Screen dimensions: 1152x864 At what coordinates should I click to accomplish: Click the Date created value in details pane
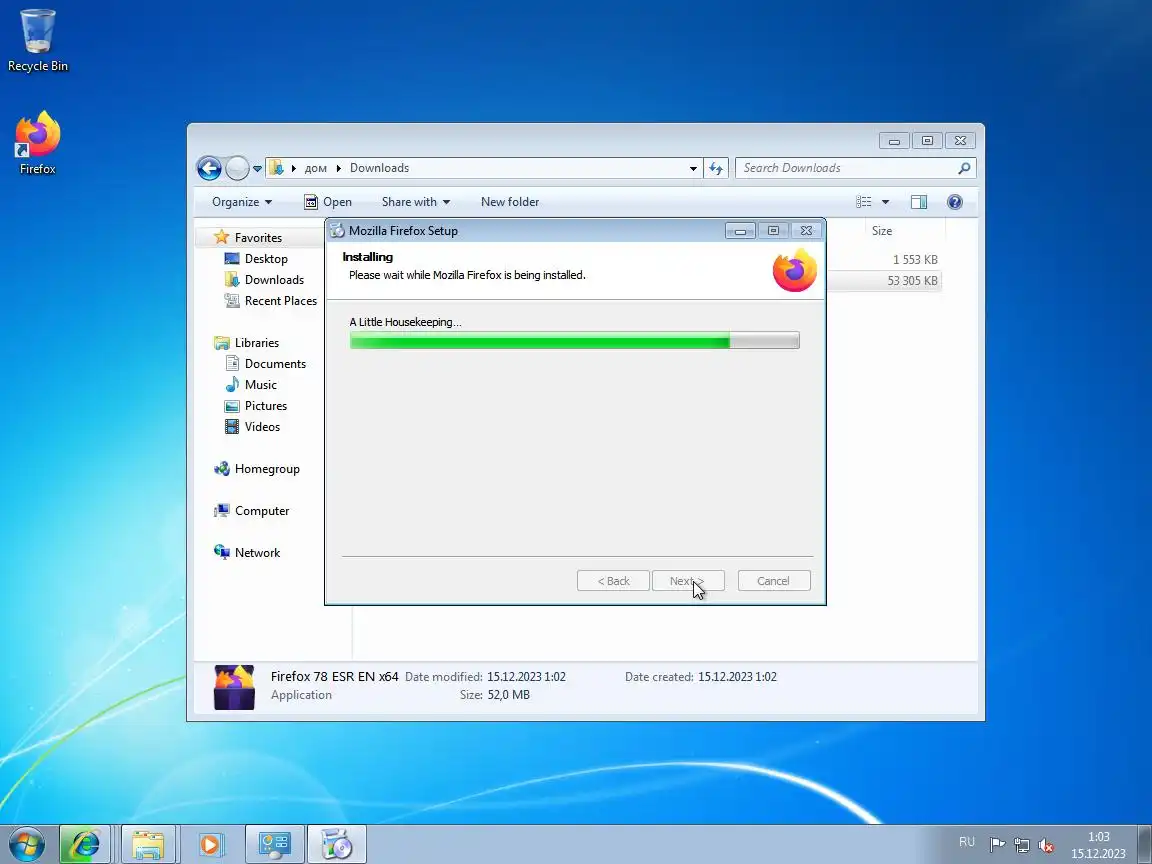[737, 677]
